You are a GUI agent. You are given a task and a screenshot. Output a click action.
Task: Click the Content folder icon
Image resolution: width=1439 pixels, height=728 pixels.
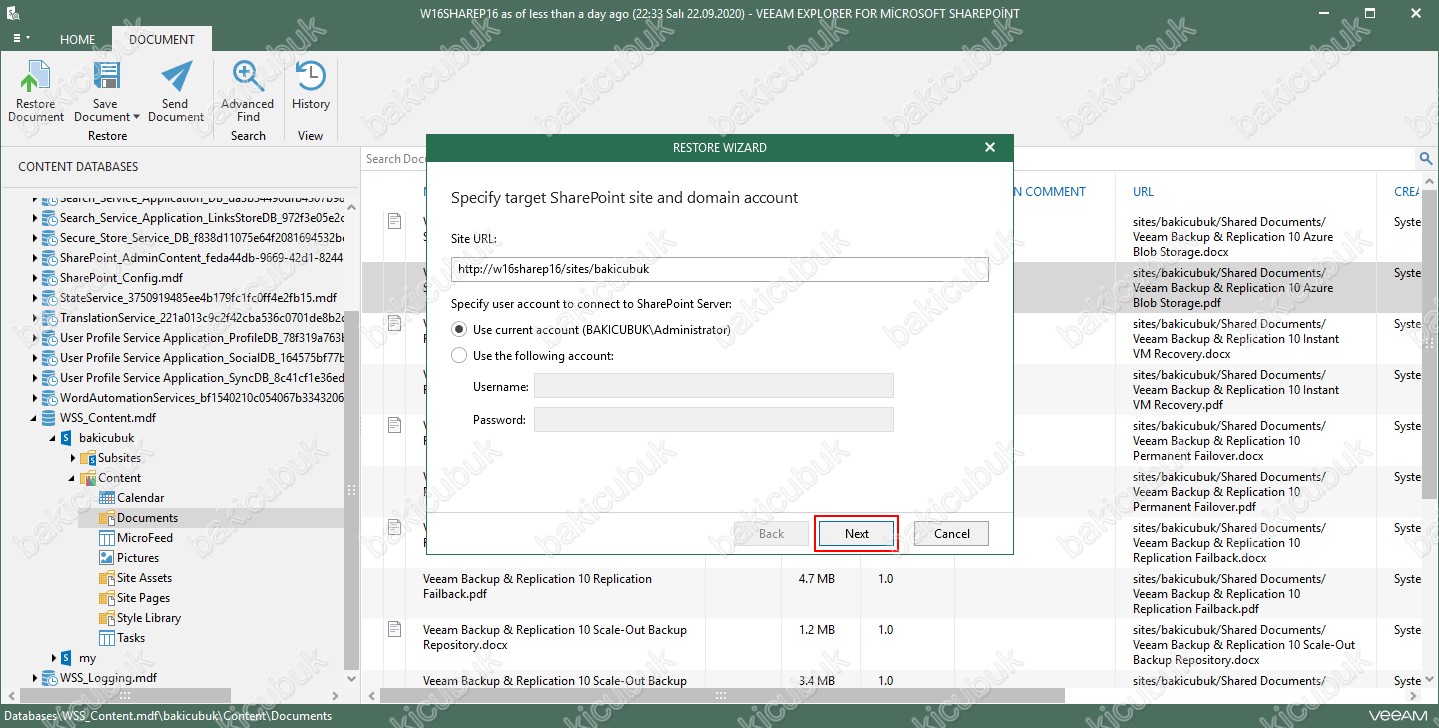tap(88, 478)
